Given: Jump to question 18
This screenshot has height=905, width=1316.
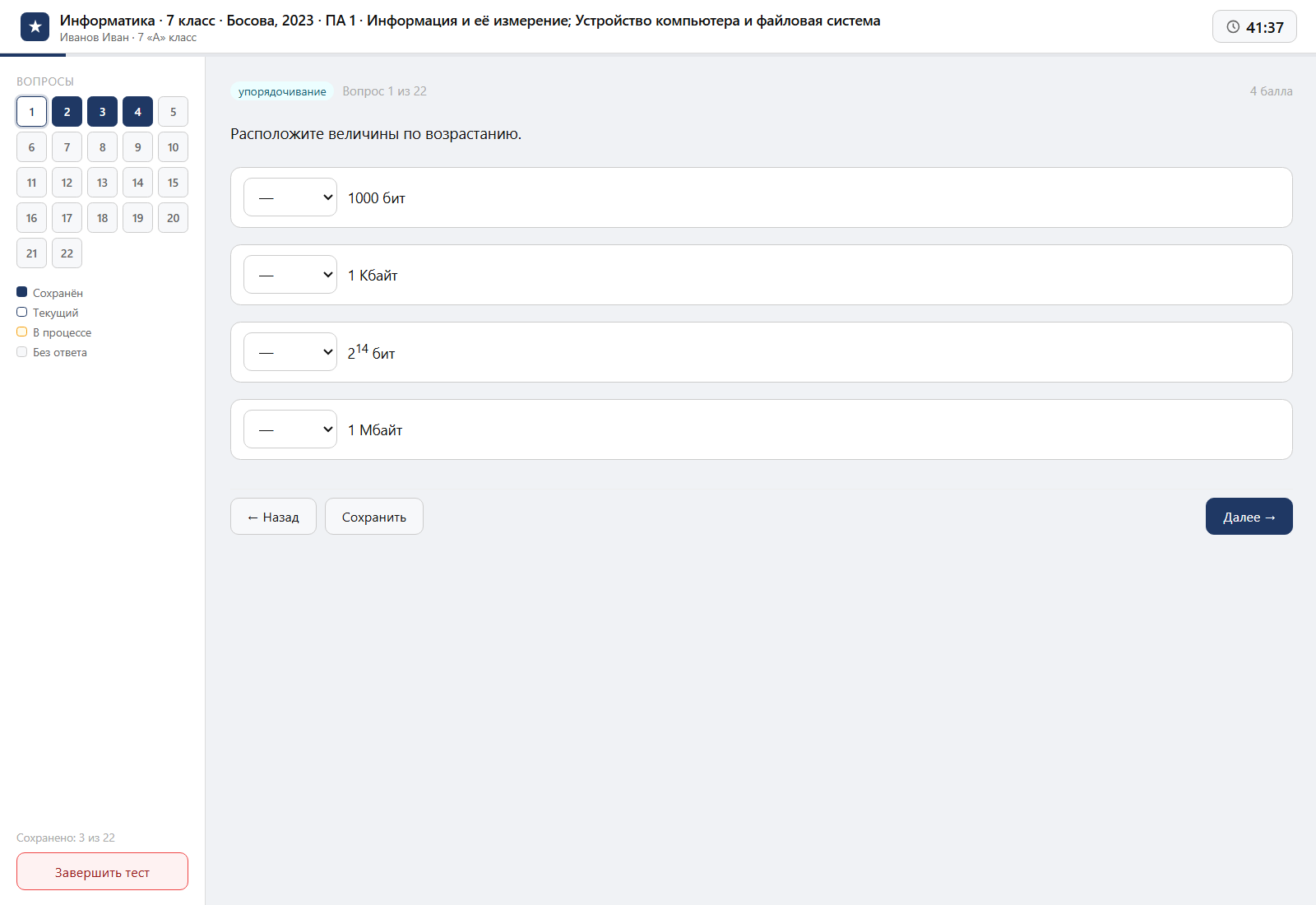Looking at the screenshot, I should [102, 218].
